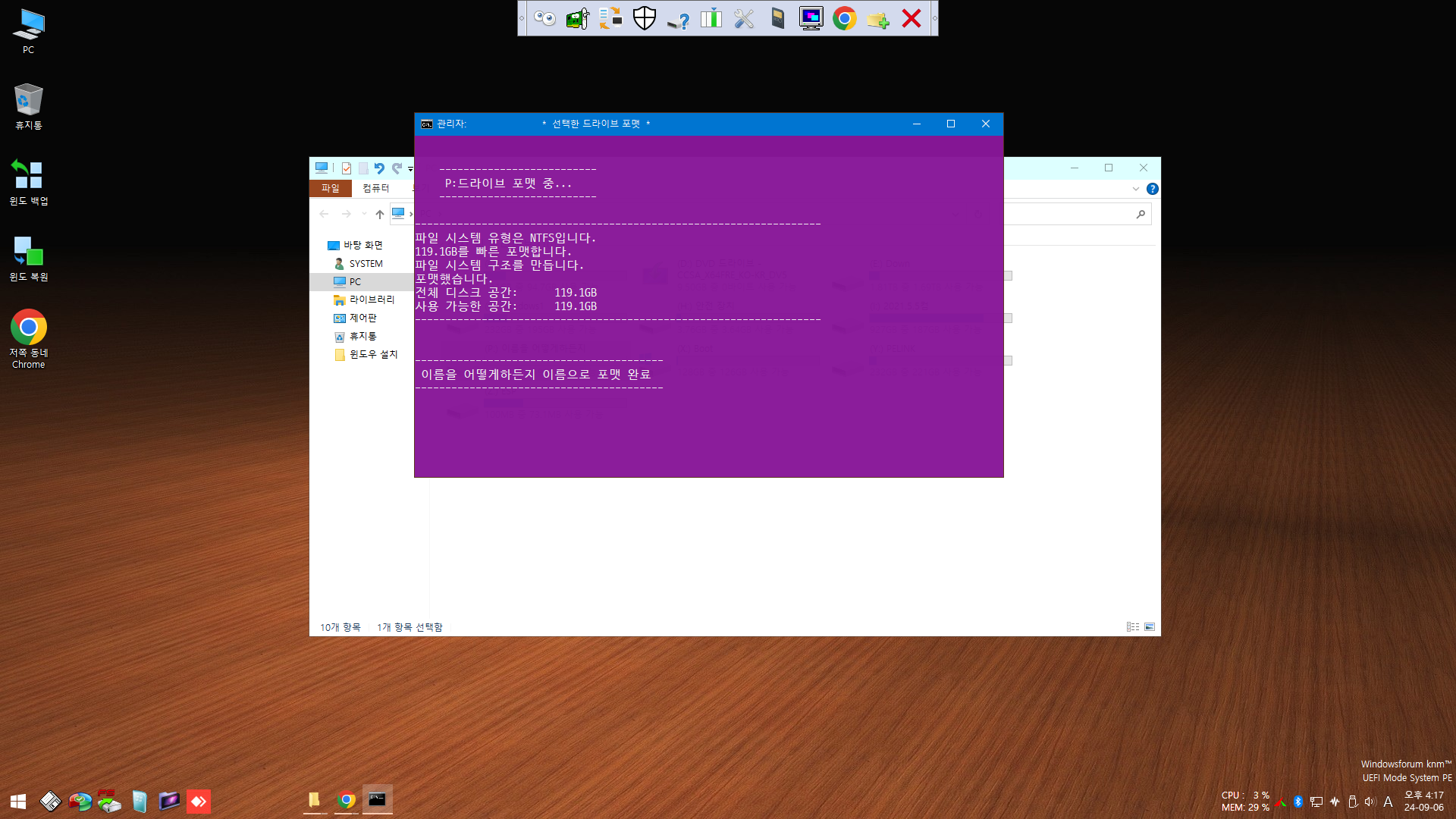The image size is (1456, 819).
Task: Open the Recycle Bin (휴지통) desktop icon
Action: coord(28,107)
